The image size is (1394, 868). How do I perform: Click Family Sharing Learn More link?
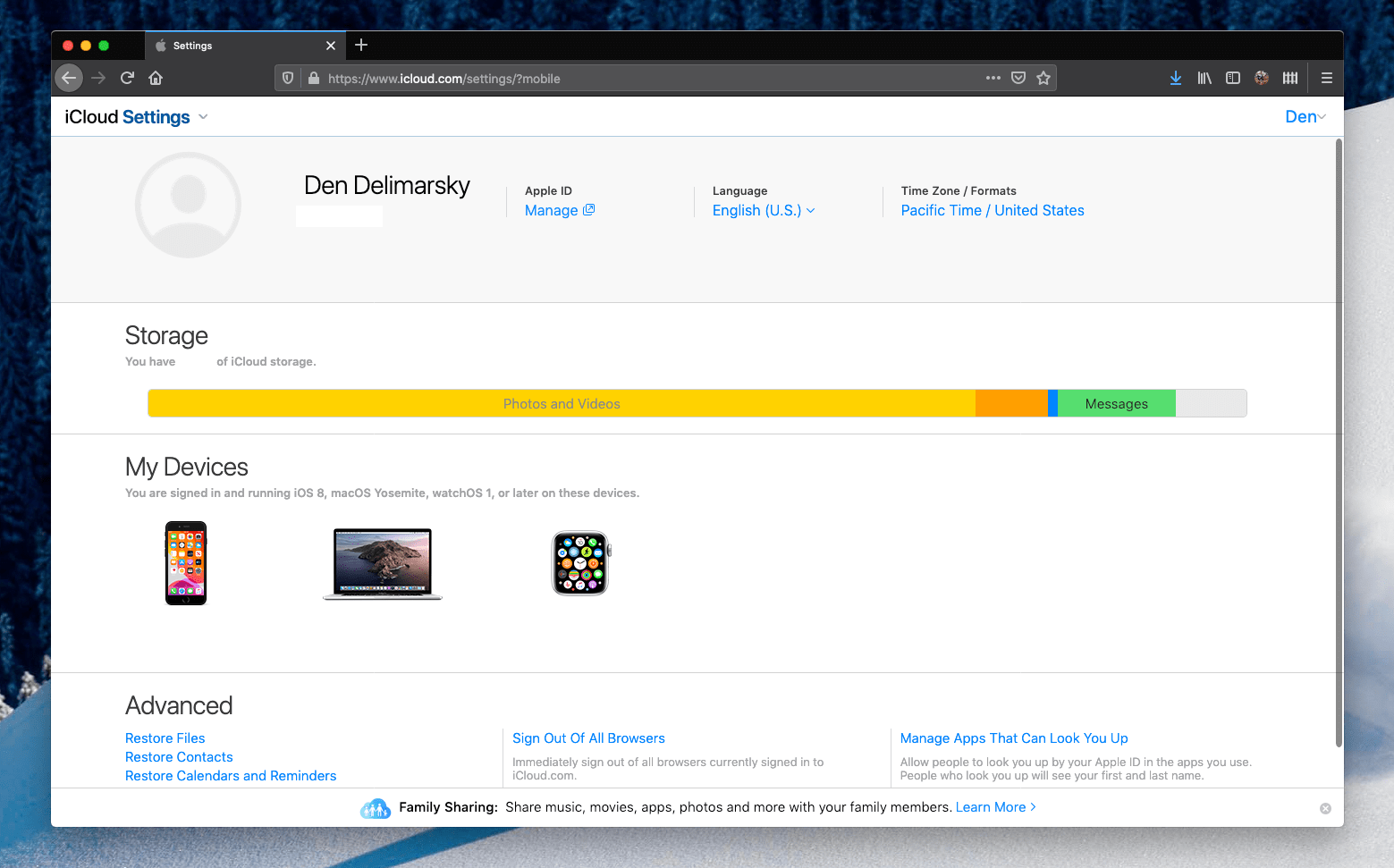click(x=995, y=807)
